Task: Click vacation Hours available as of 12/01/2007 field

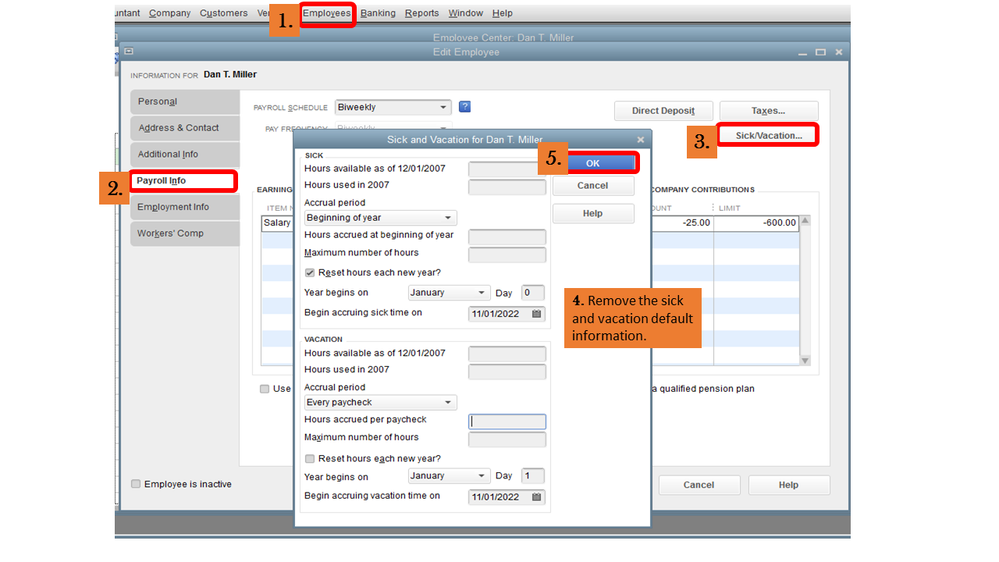Action: coord(507,354)
